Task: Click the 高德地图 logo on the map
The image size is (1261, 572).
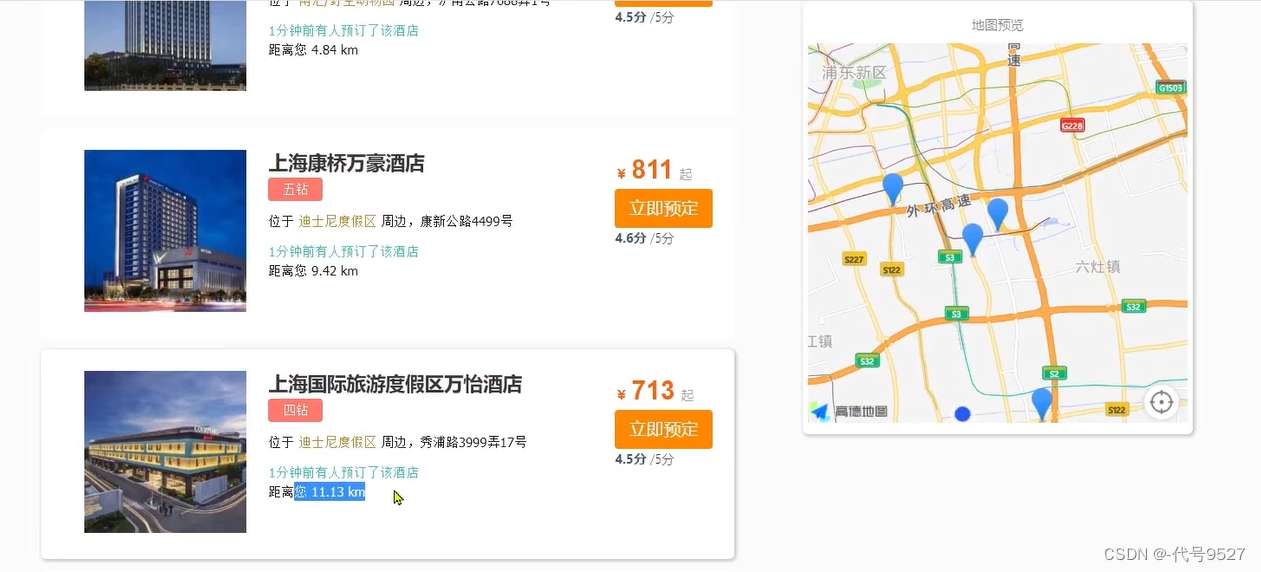Action: coord(849,411)
